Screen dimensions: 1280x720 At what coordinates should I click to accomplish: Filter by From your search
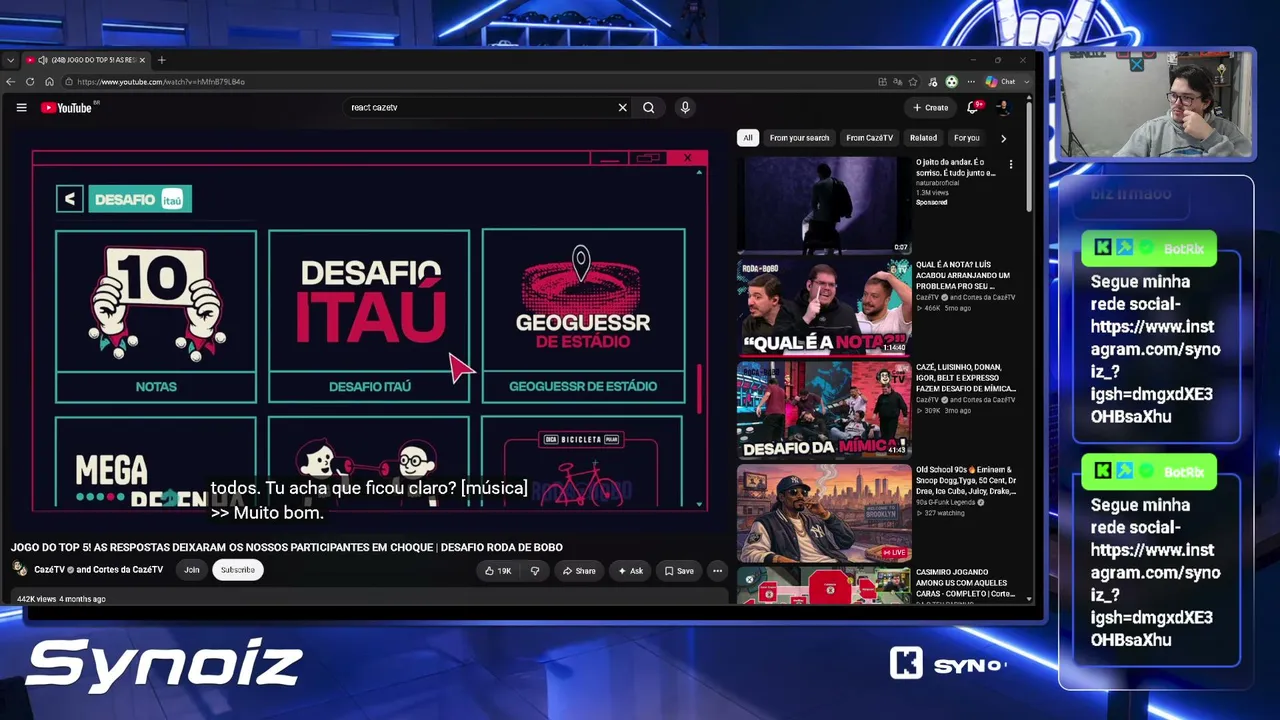click(799, 138)
